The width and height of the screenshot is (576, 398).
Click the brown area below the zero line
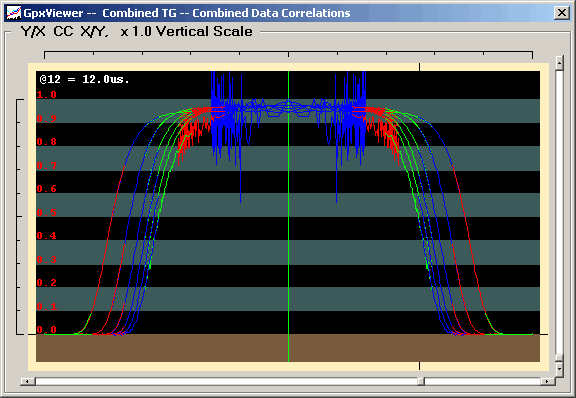288,348
